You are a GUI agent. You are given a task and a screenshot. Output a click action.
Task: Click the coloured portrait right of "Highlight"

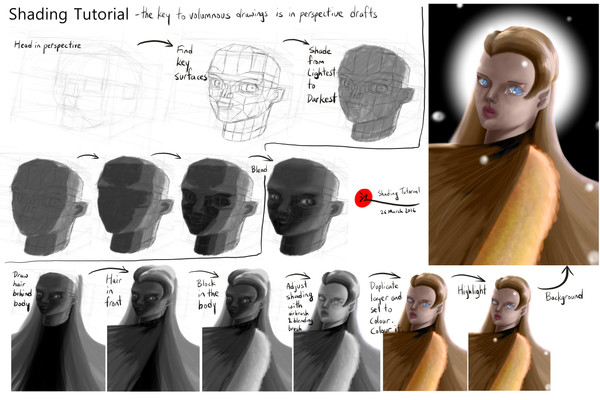coord(509,333)
